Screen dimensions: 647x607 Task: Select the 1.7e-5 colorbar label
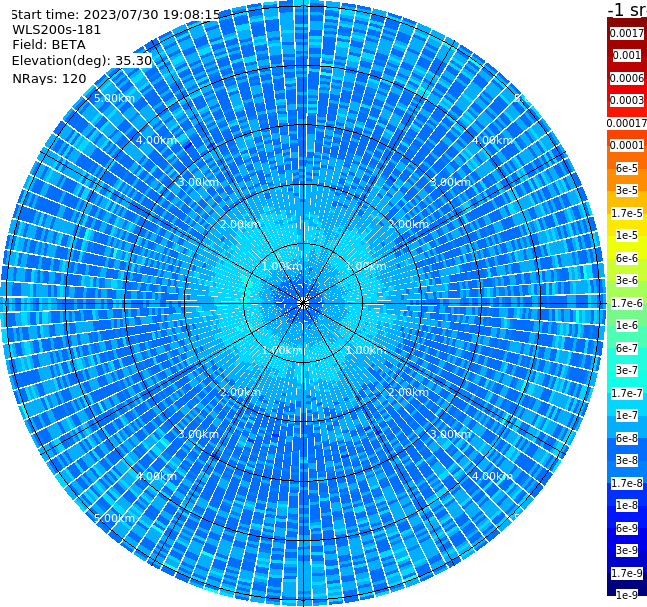pos(627,213)
